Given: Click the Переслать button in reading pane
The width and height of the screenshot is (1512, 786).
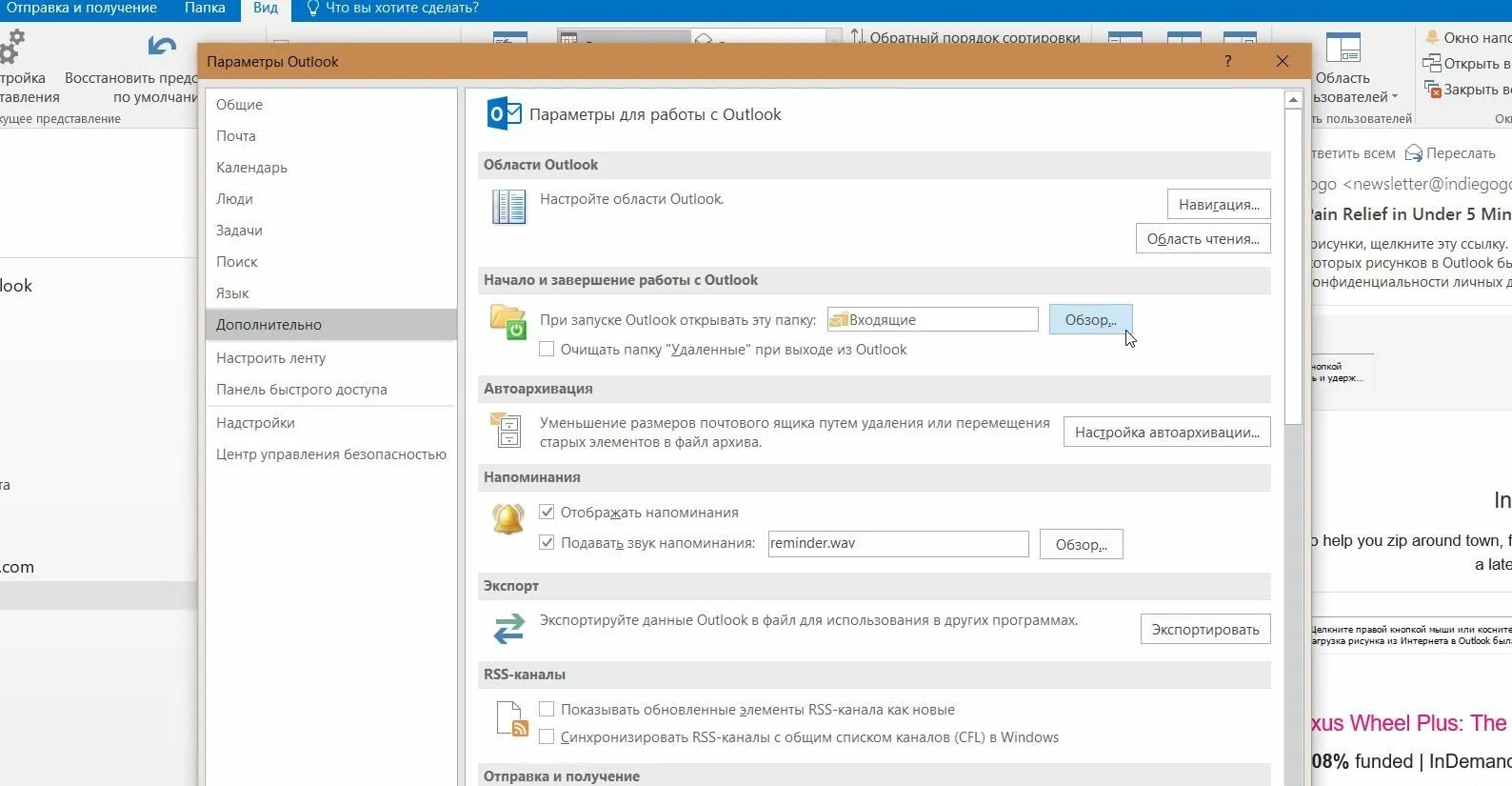Looking at the screenshot, I should [1450, 153].
